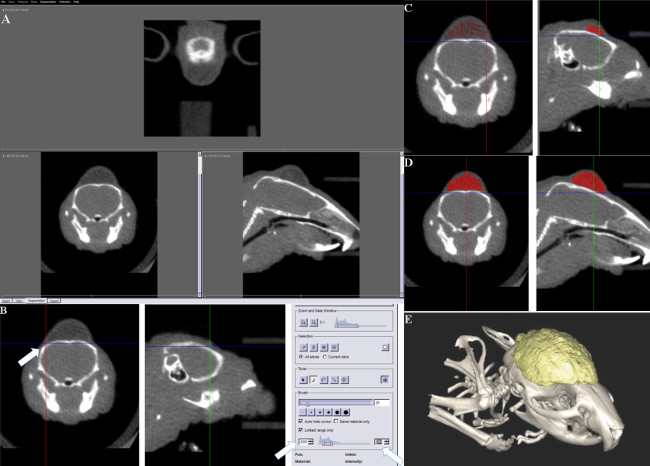Click the Brush size slider

coord(336,403)
